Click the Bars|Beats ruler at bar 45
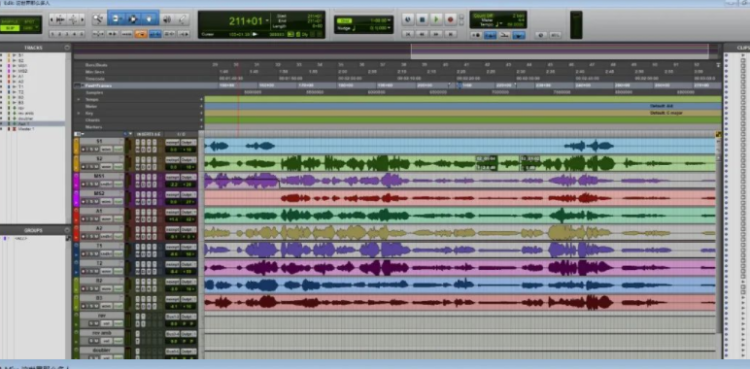This screenshot has height=369, width=750. click(551, 65)
